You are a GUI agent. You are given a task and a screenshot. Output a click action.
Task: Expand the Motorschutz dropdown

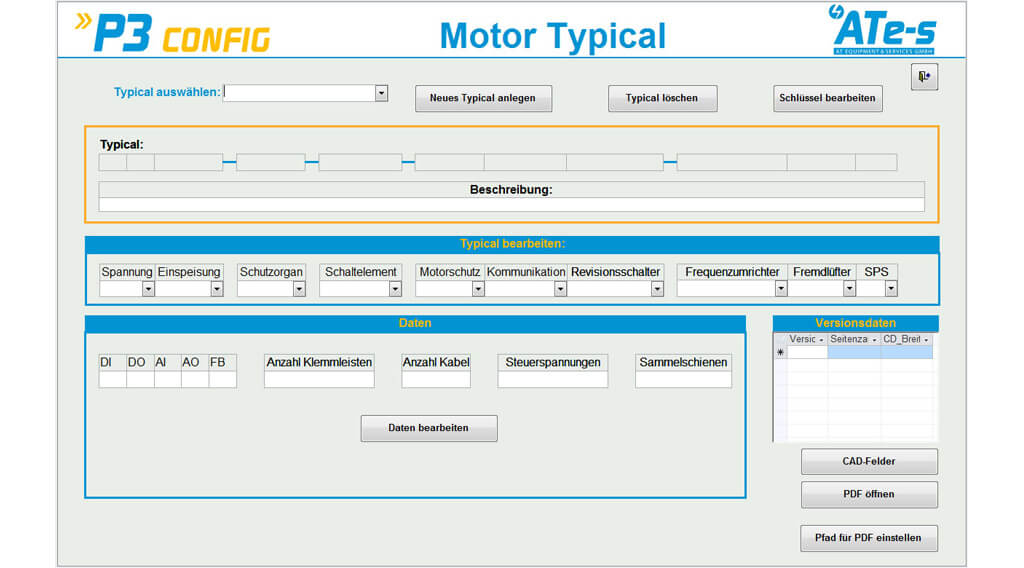(478, 289)
